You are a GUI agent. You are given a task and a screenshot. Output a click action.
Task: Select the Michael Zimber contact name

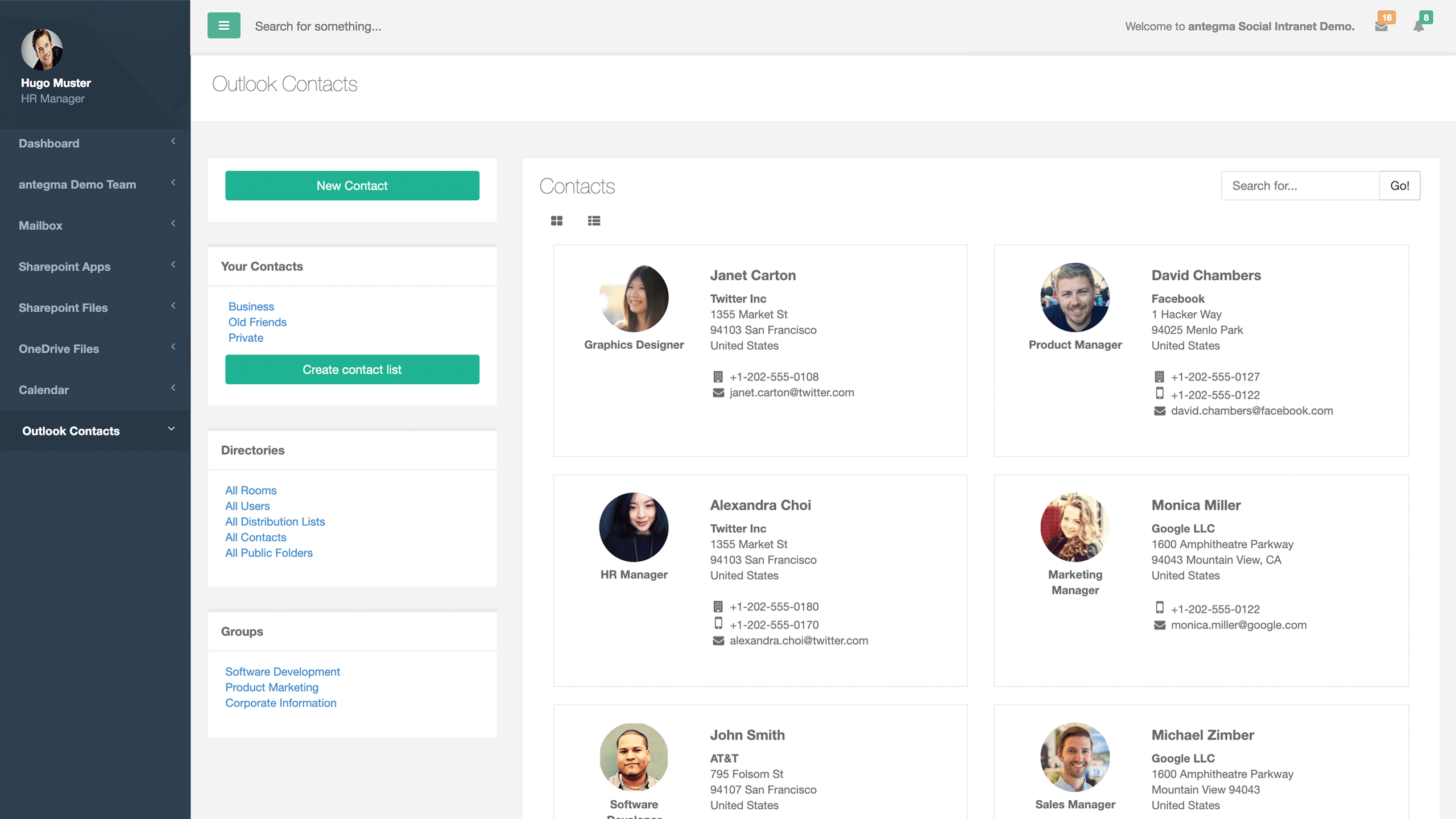coord(1202,735)
